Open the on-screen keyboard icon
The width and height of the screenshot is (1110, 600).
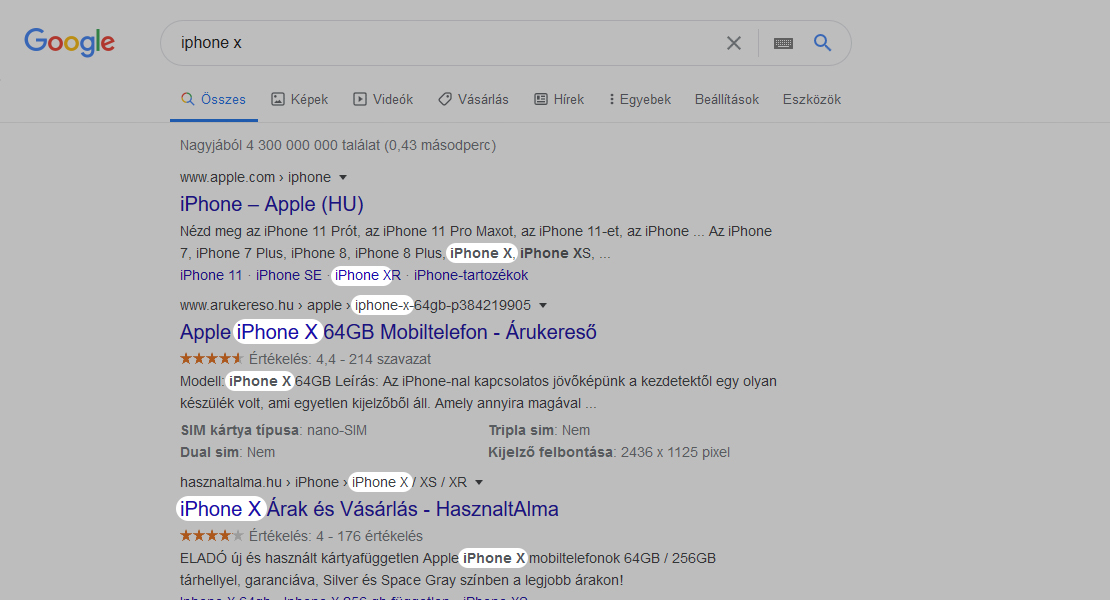(783, 43)
